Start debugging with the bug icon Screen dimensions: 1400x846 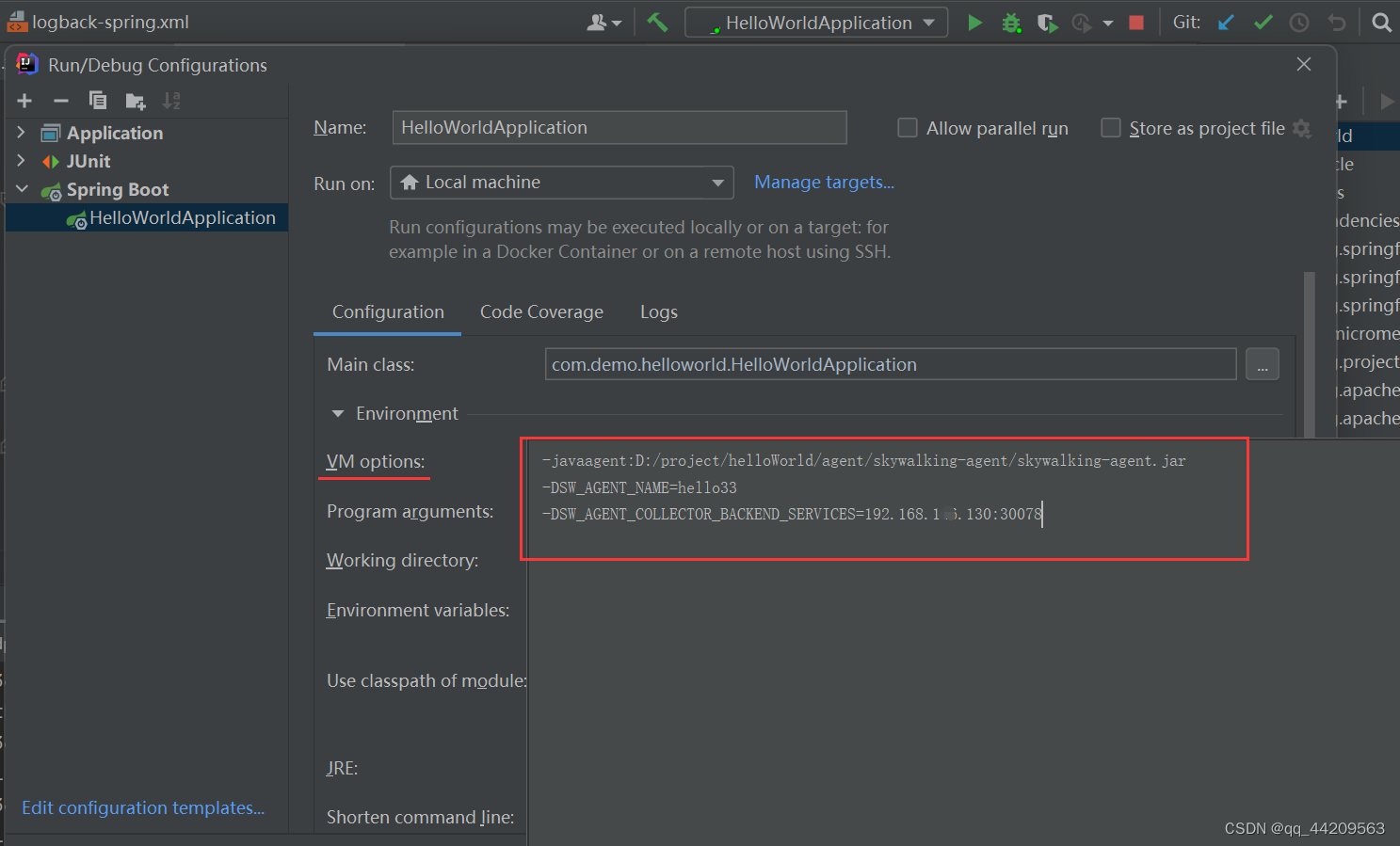(x=1011, y=23)
